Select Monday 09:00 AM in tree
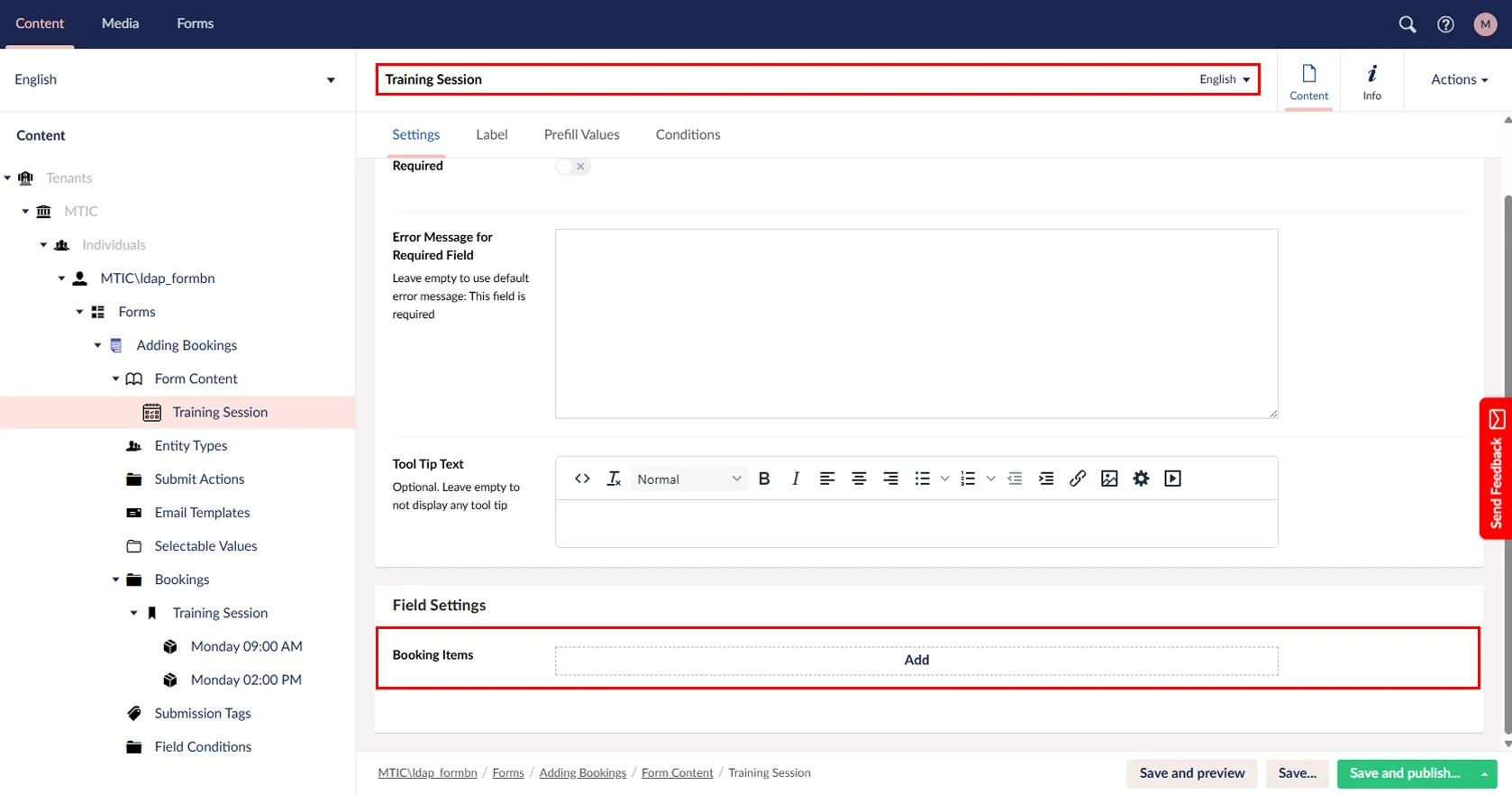Viewport: 1512px width, 794px height. tap(246, 646)
